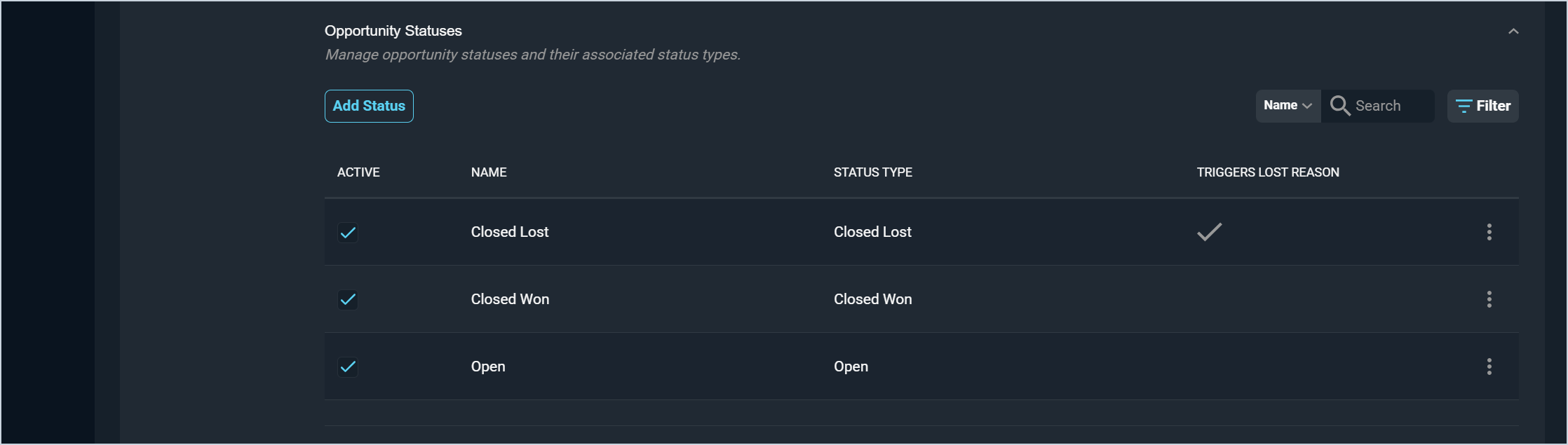Click the filter funnel icon
This screenshot has width=1568, height=445.
[1464, 106]
